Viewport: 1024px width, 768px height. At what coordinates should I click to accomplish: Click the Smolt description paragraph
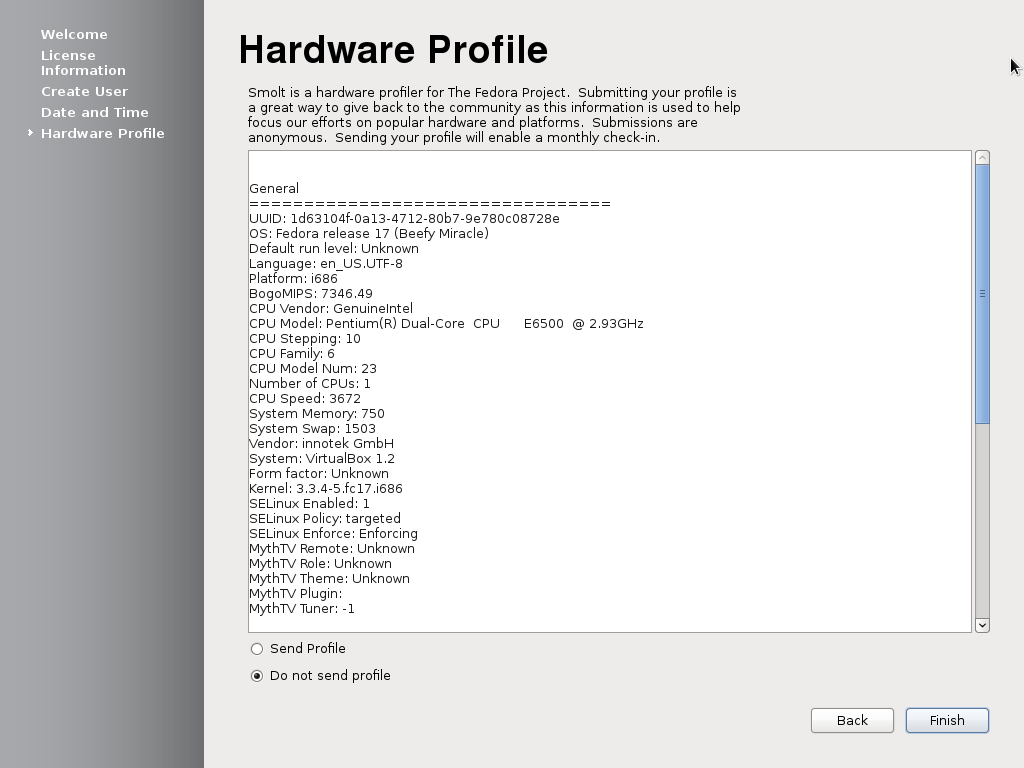[x=494, y=115]
